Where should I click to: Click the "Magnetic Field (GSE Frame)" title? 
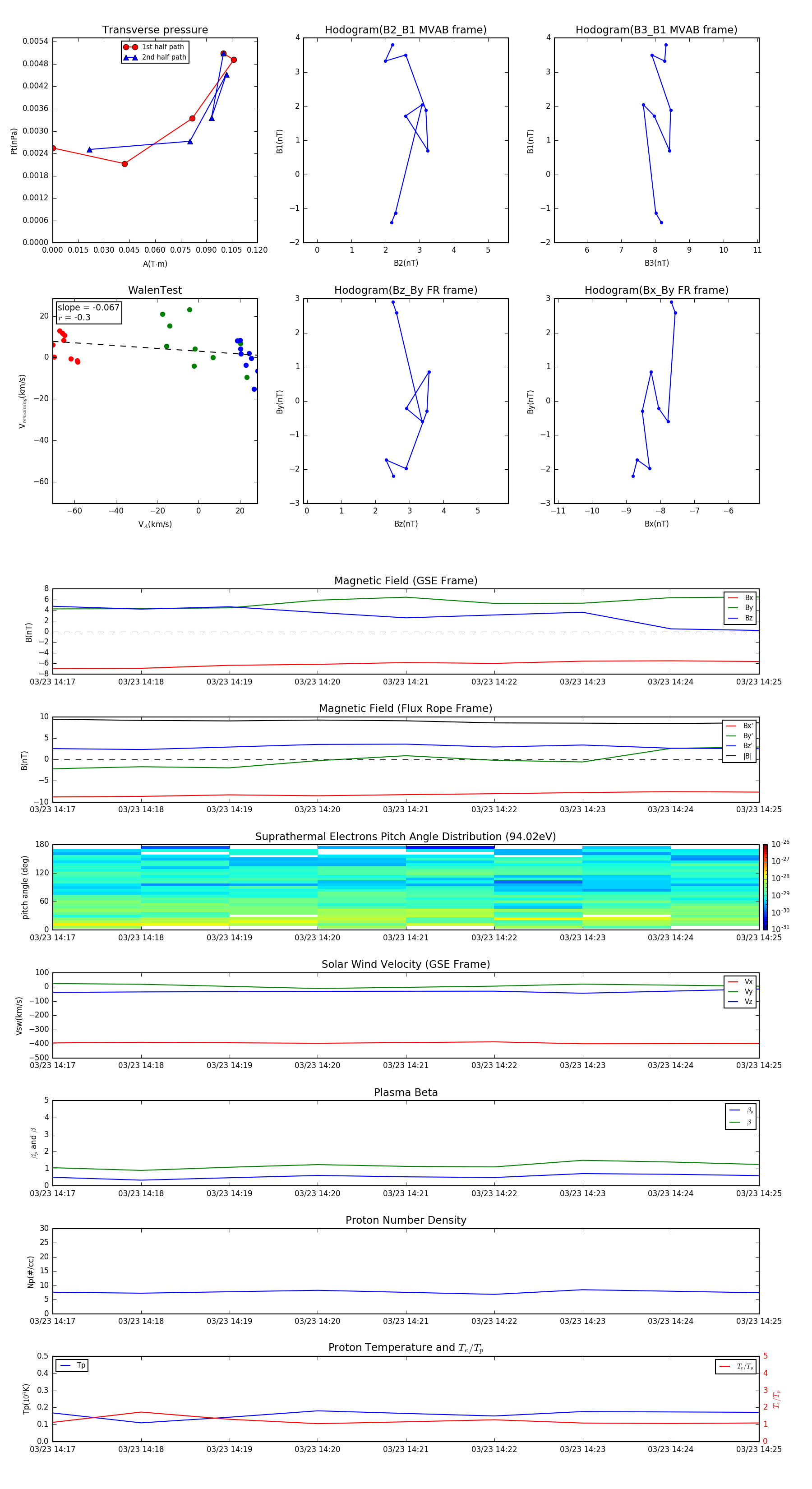406,580
